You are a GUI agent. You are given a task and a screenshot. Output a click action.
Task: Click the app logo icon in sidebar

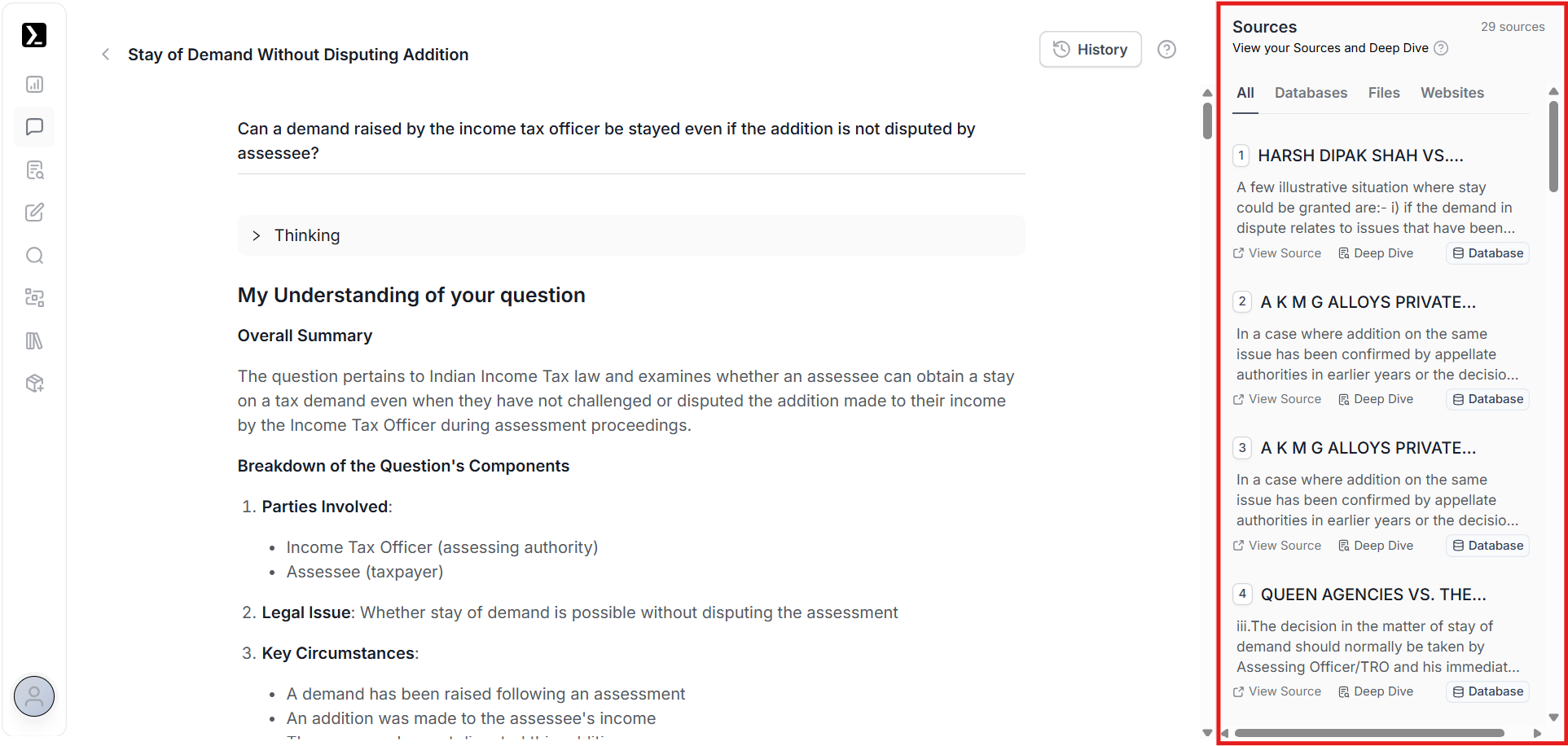[x=34, y=35]
